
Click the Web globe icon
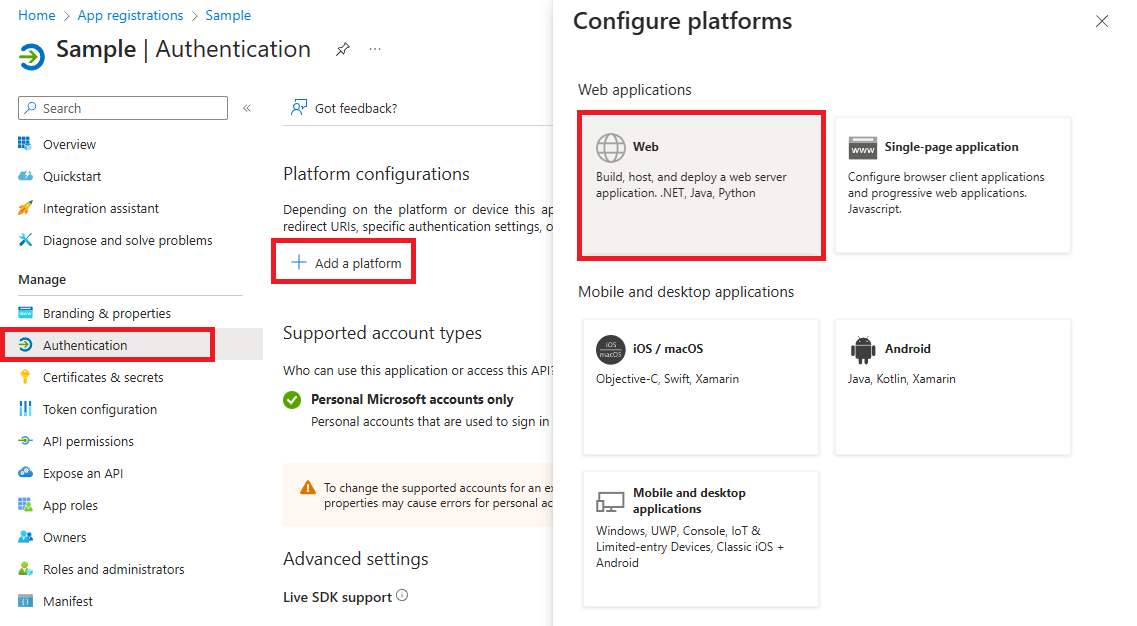(611, 147)
